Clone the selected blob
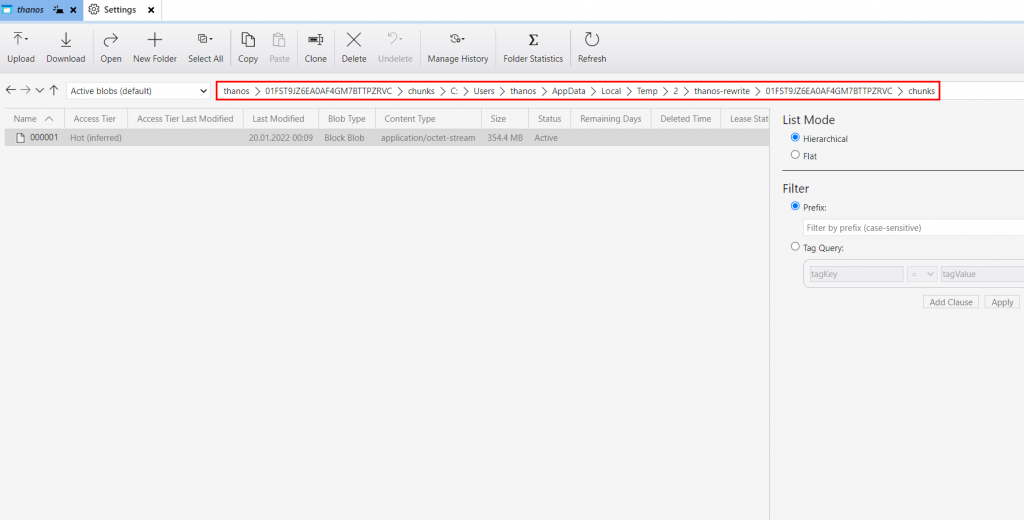Viewport: 1024px width, 520px height. point(315,48)
